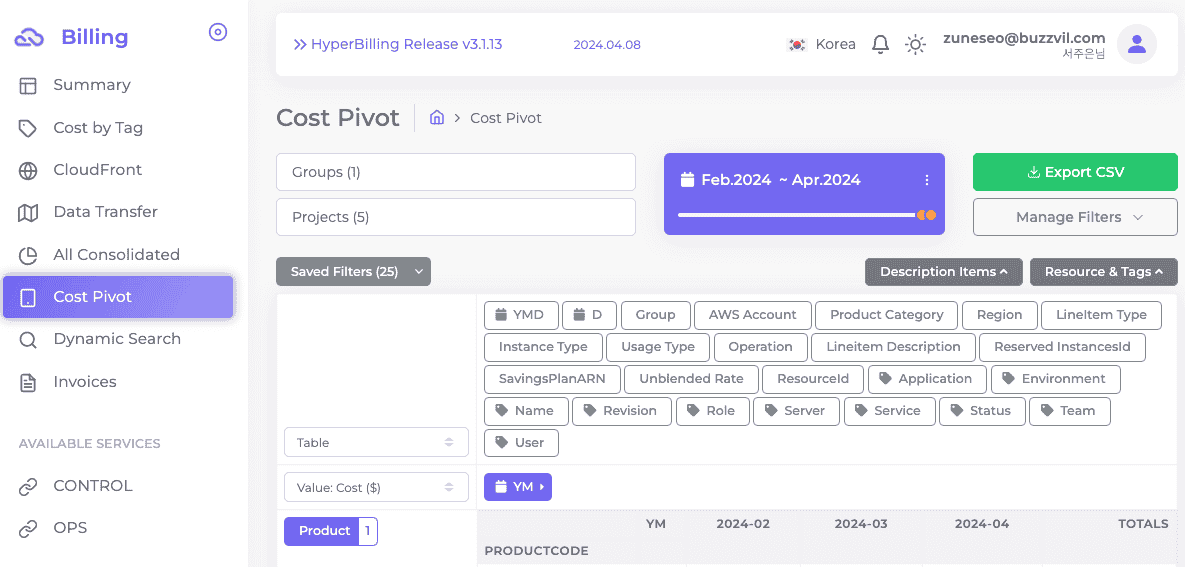Go to Cost by Tag page
The height and width of the screenshot is (567, 1185).
click(x=98, y=128)
